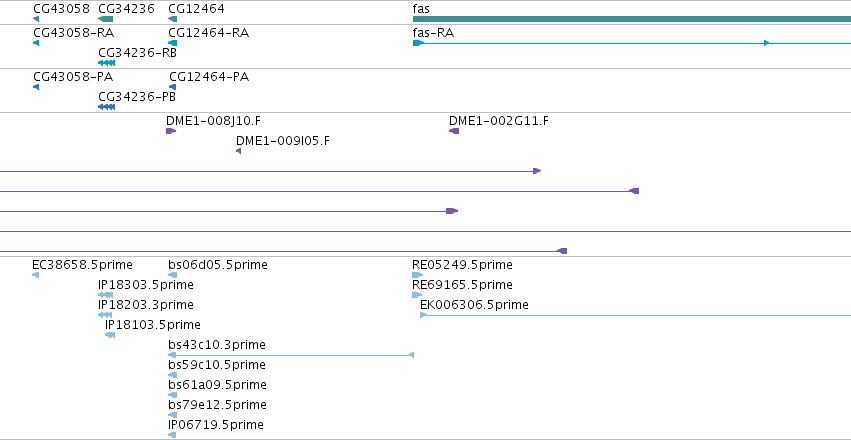
Task: Click the DME1-009I05.F purple arrow
Action: tap(238, 151)
